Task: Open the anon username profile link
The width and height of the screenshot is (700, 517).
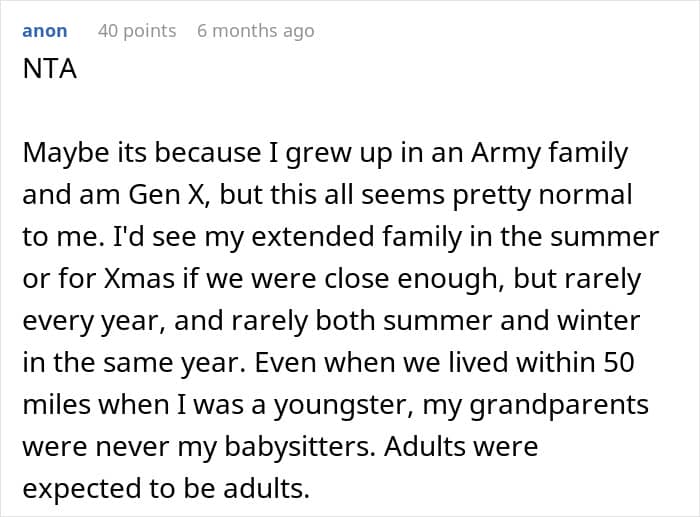Action: (x=45, y=31)
